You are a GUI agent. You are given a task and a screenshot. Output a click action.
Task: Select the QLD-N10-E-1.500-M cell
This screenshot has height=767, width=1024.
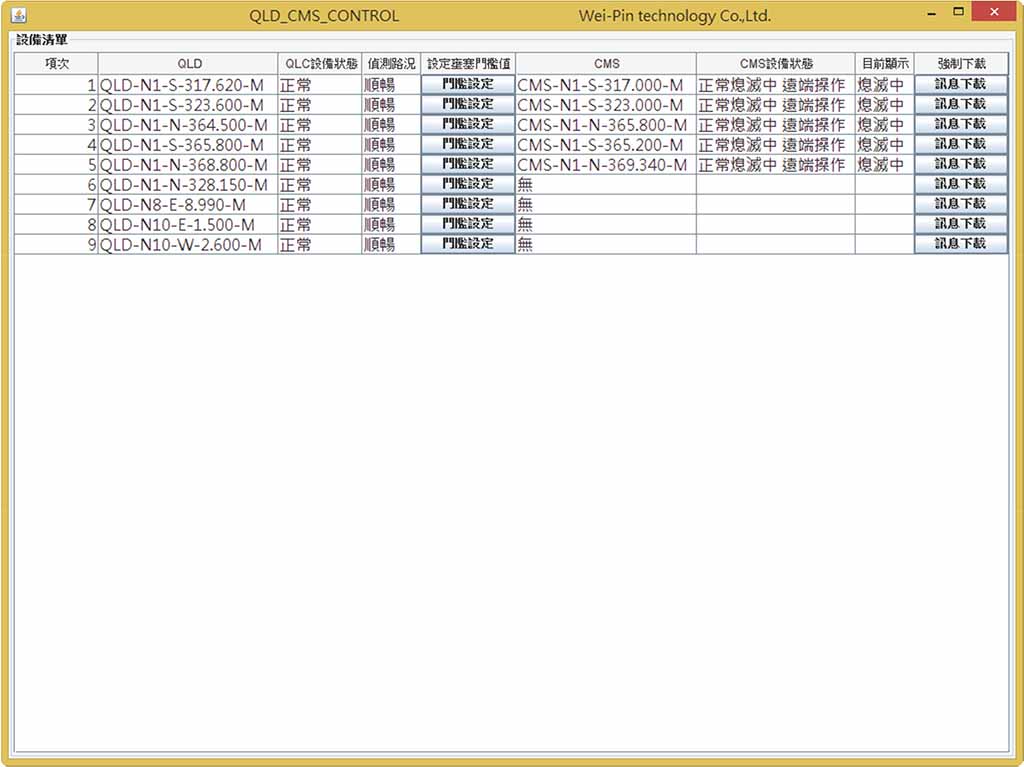[188, 224]
